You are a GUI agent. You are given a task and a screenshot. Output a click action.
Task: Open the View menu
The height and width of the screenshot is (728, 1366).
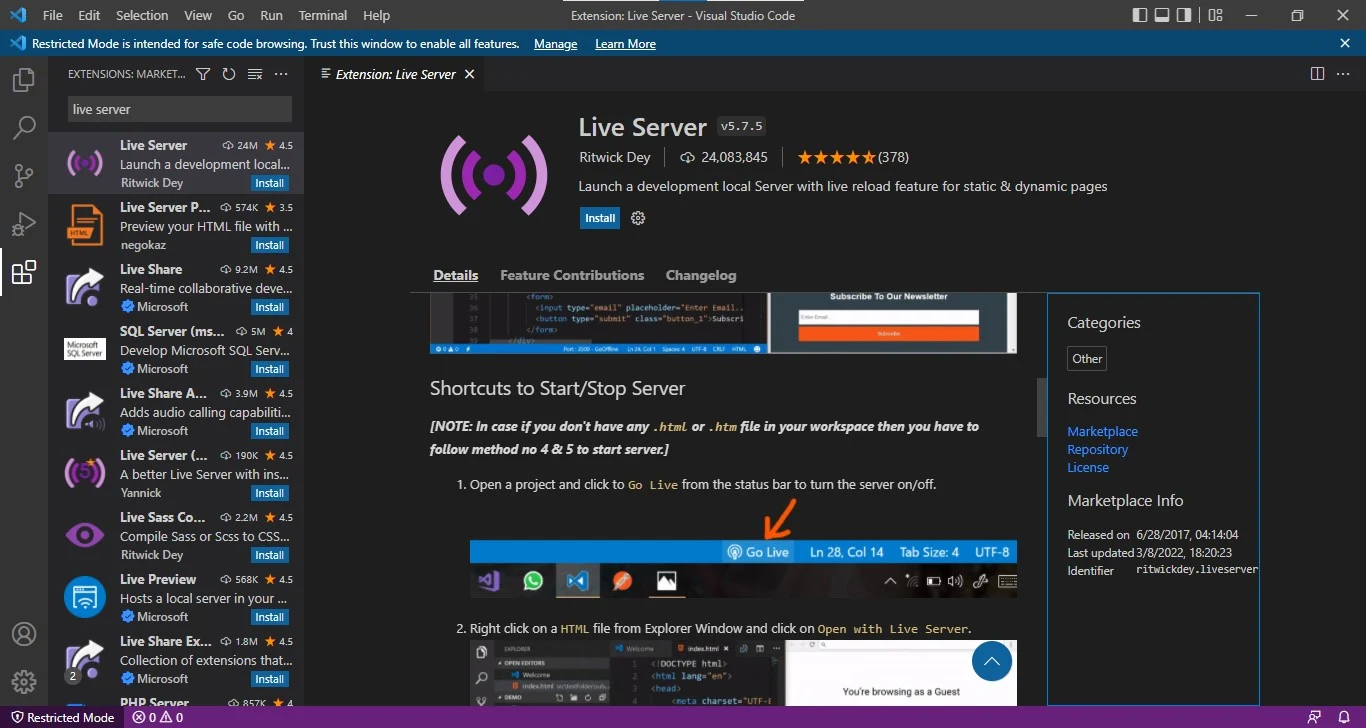(x=198, y=15)
